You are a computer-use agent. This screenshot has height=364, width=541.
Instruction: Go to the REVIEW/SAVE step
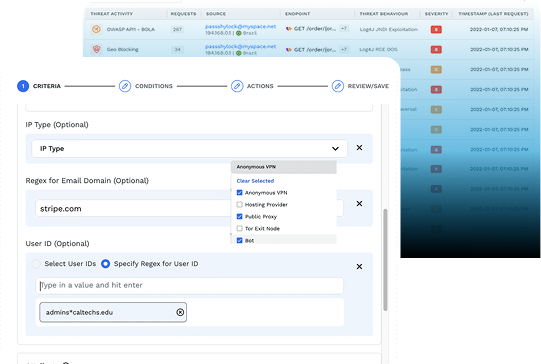[368, 86]
